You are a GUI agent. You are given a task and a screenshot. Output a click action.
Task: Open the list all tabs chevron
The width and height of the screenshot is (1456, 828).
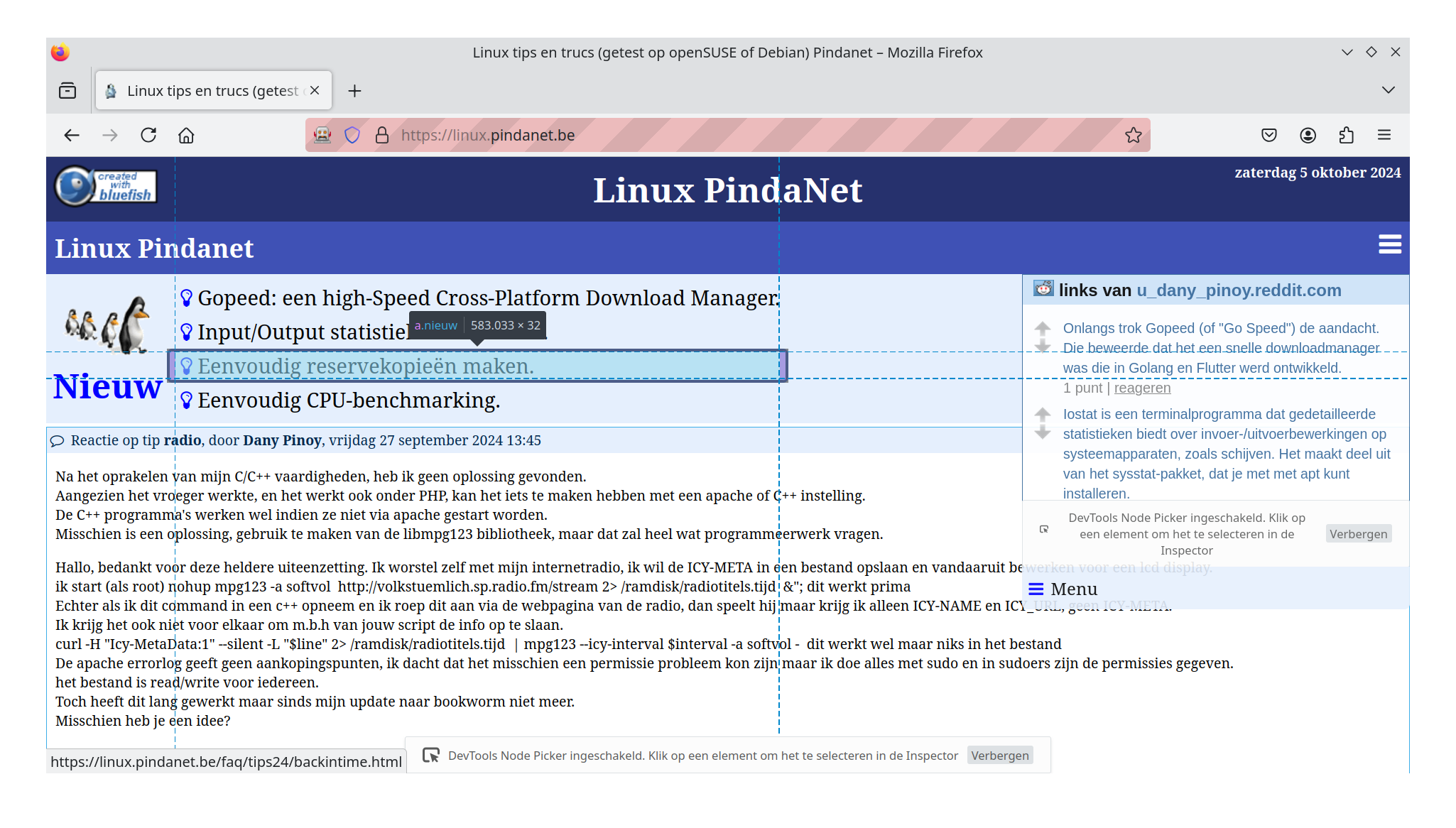tap(1389, 90)
